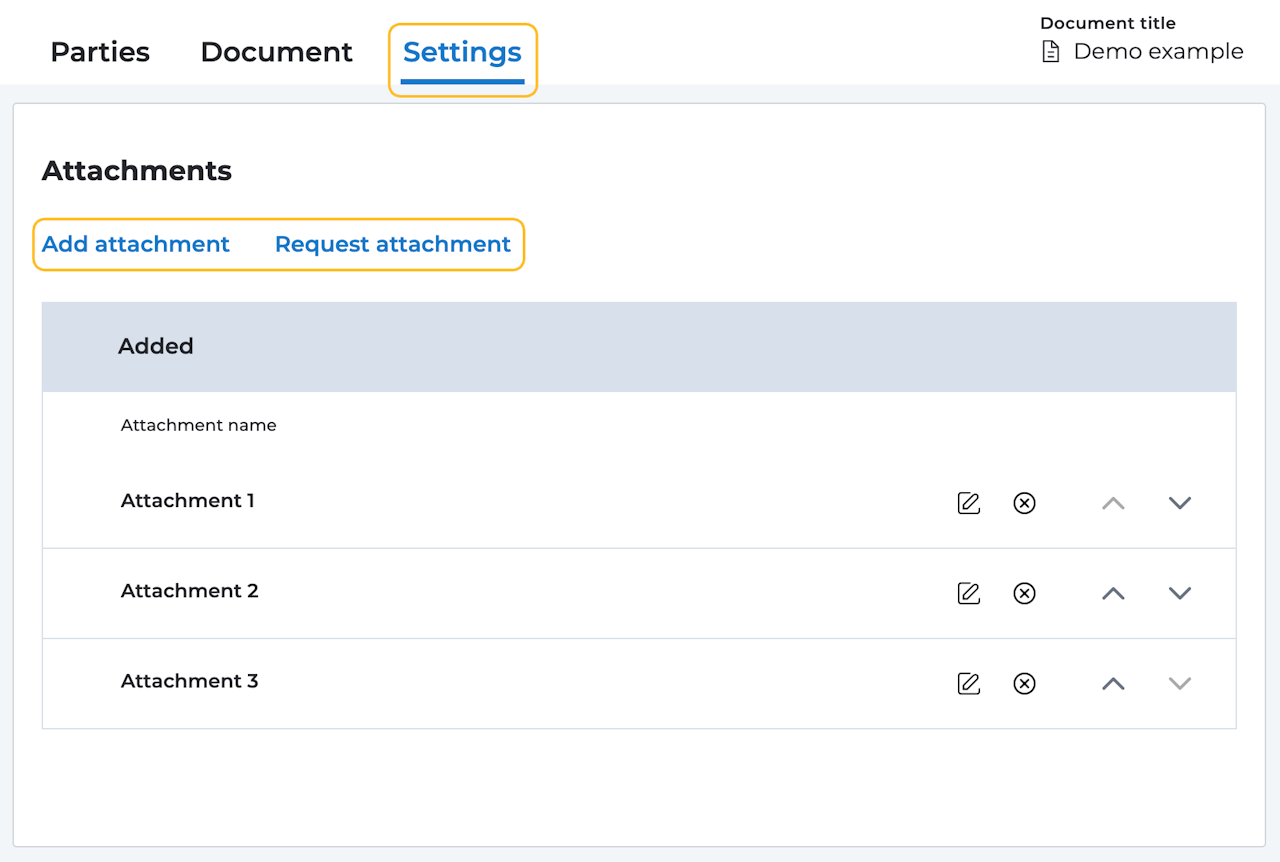Image resolution: width=1280 pixels, height=862 pixels.
Task: Click greyed down arrow on Attachment 3
Action: click(x=1180, y=683)
